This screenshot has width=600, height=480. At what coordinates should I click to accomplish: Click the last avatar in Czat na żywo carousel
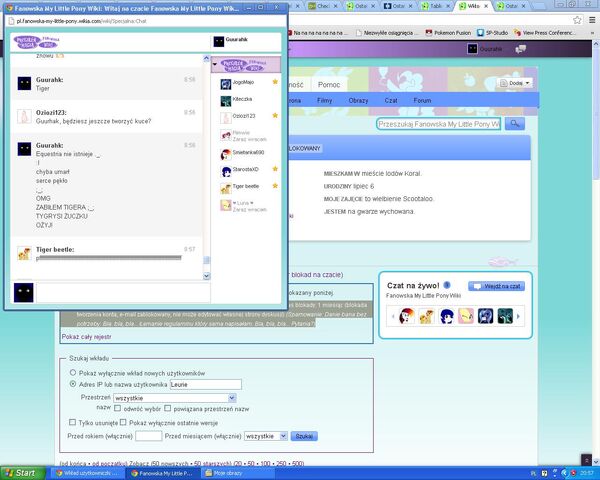[x=505, y=316]
